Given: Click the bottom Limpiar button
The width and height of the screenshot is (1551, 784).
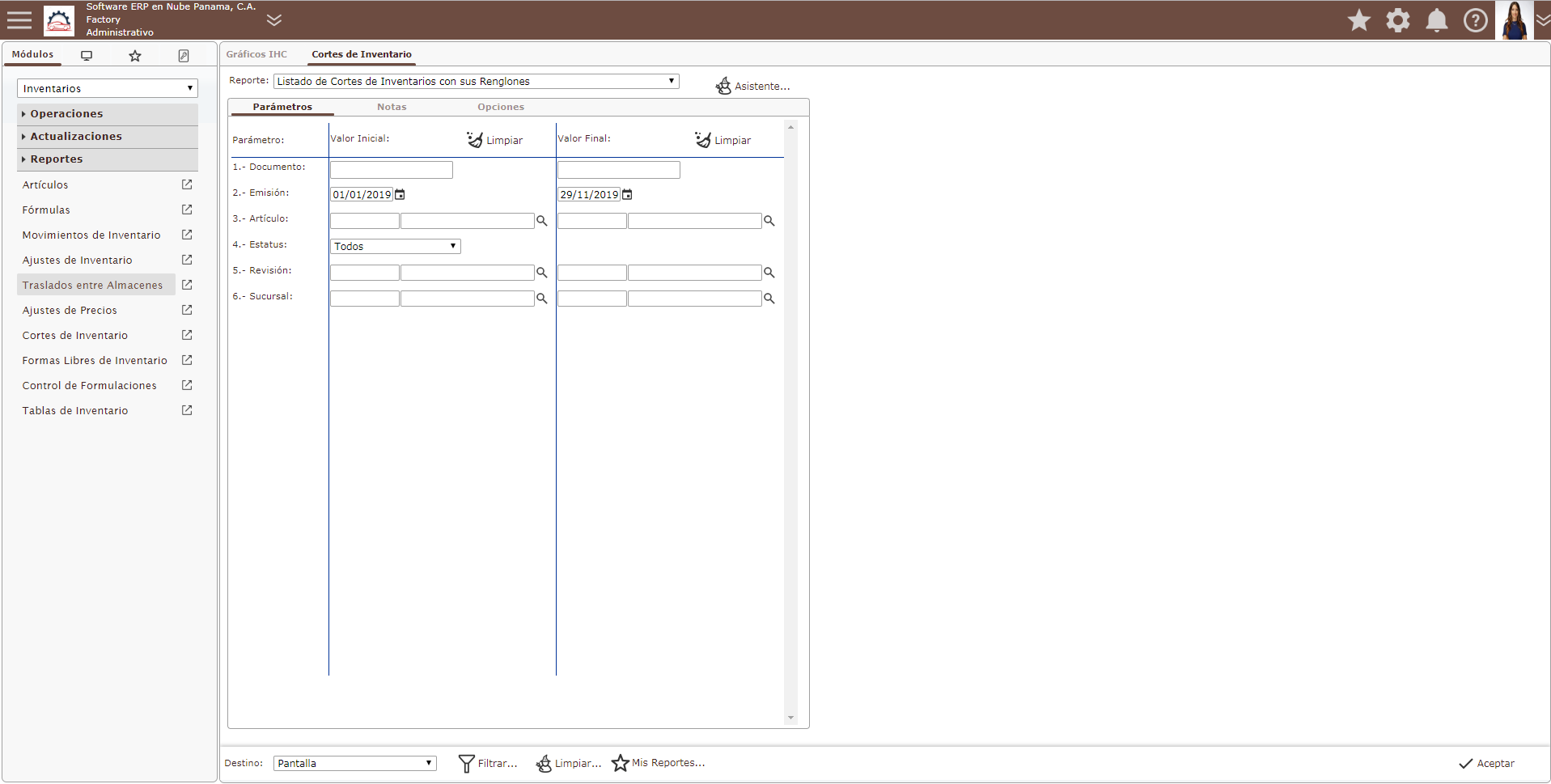Looking at the screenshot, I should point(569,763).
